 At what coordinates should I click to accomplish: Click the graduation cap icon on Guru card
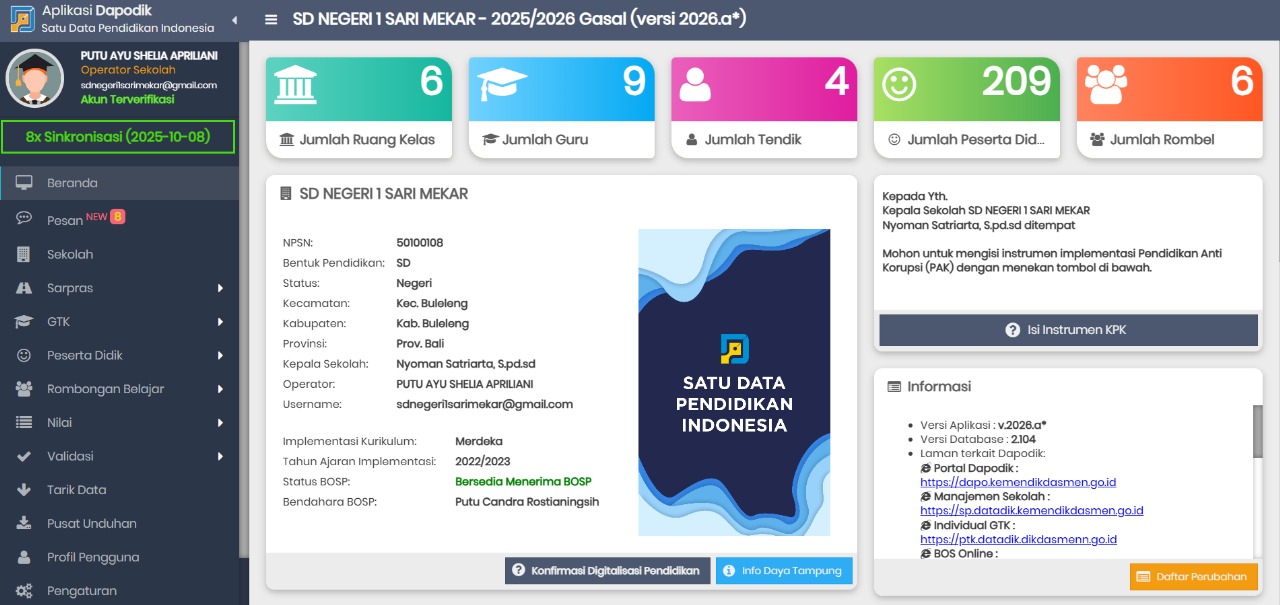point(501,84)
